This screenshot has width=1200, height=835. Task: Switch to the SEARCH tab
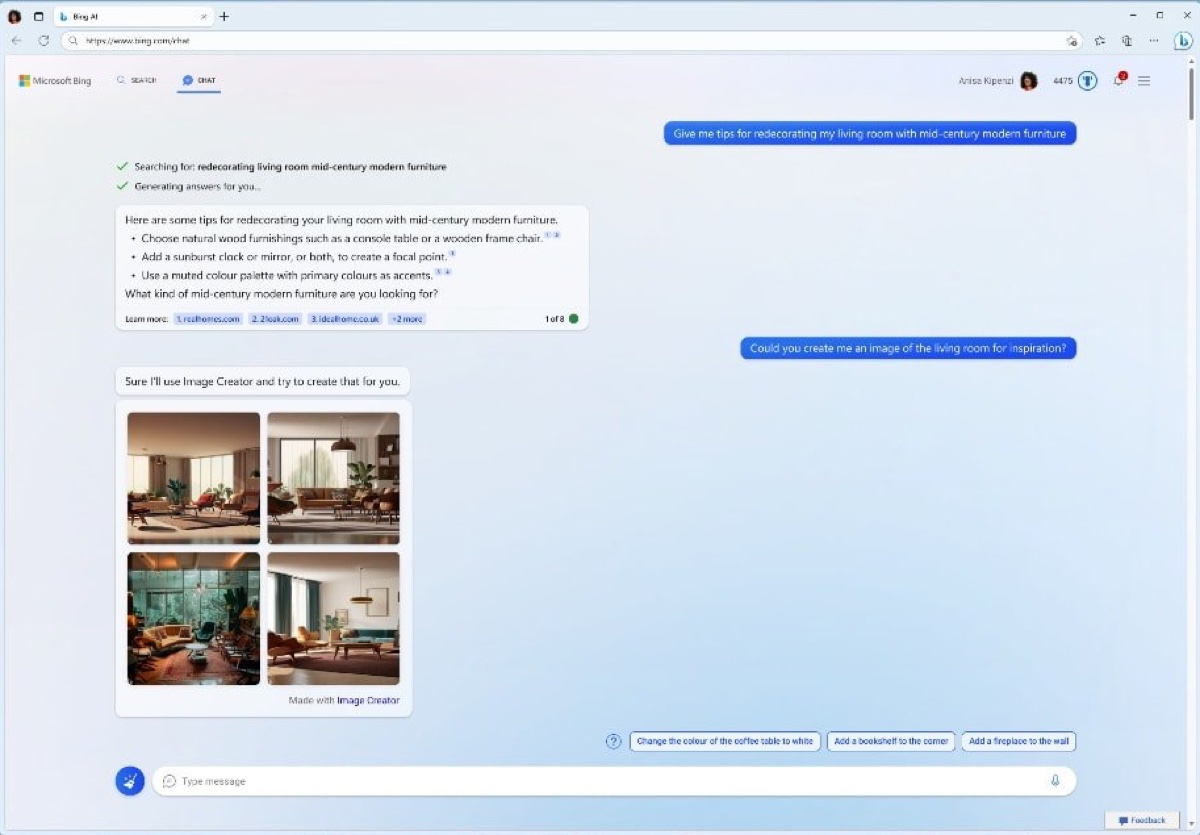137,80
